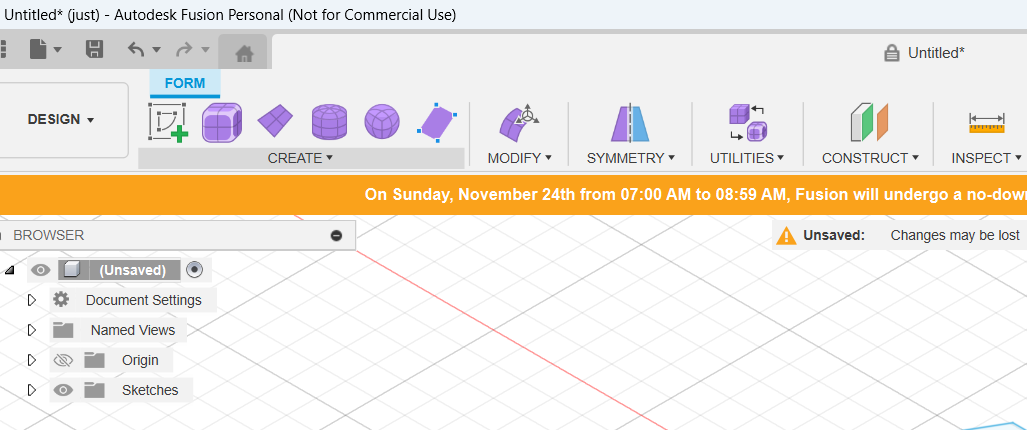
Task: Select the Plane form tool
Action: pyautogui.click(x=275, y=122)
